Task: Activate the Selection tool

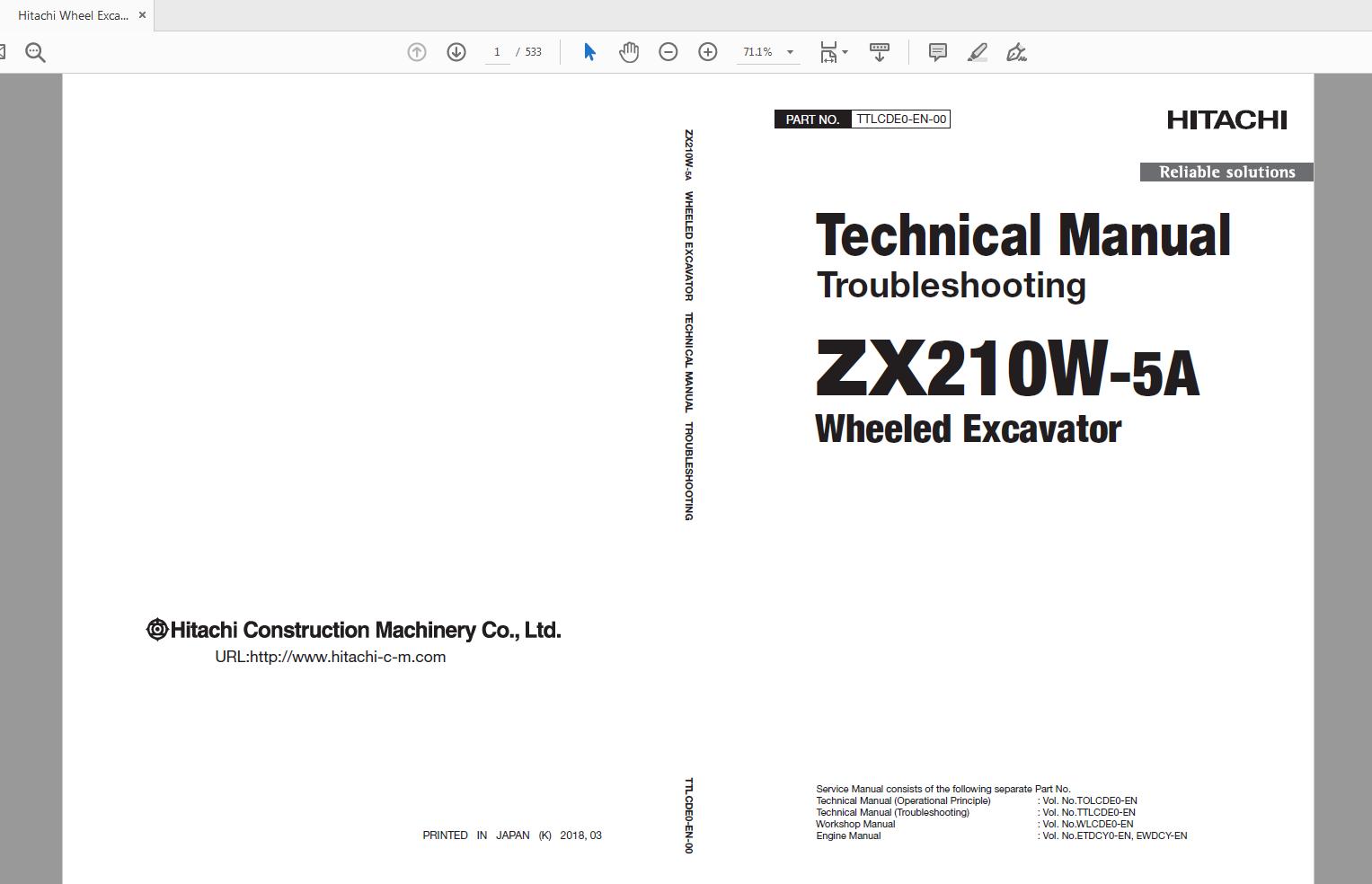Action: pos(589,51)
